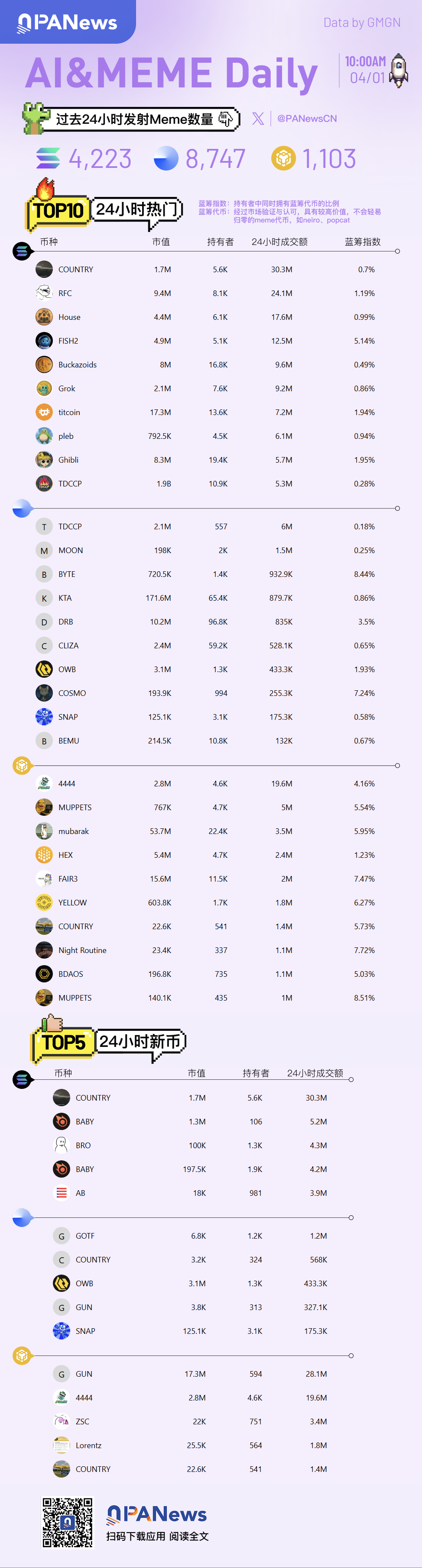422x1568 pixels.
Task: Open the @PANewsCN handle link
Action: click(307, 119)
